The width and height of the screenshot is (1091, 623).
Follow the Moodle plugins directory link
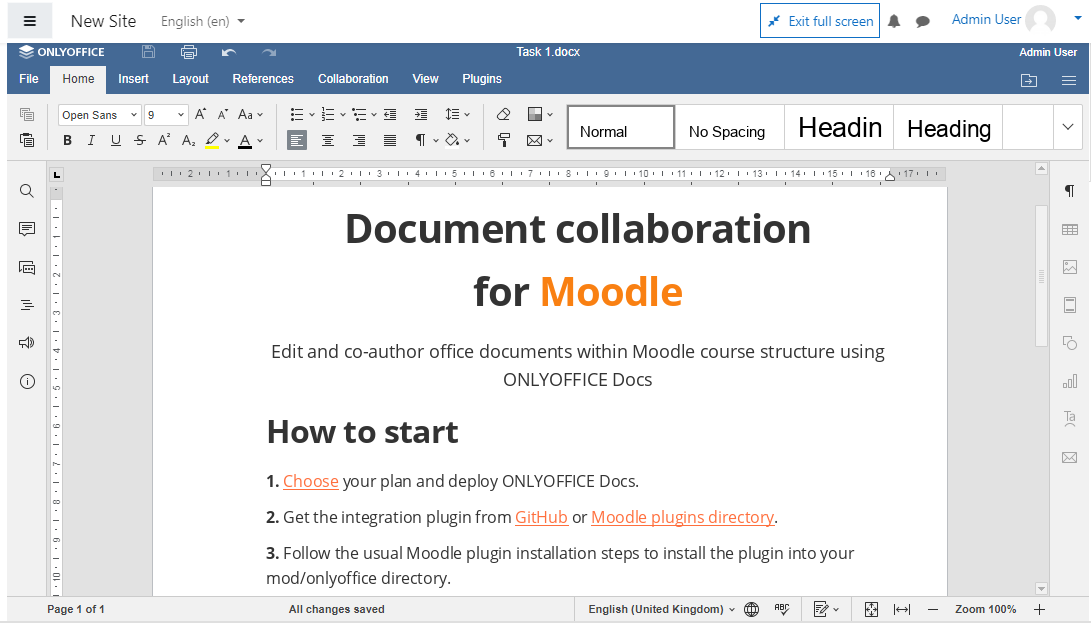pyautogui.click(x=682, y=517)
